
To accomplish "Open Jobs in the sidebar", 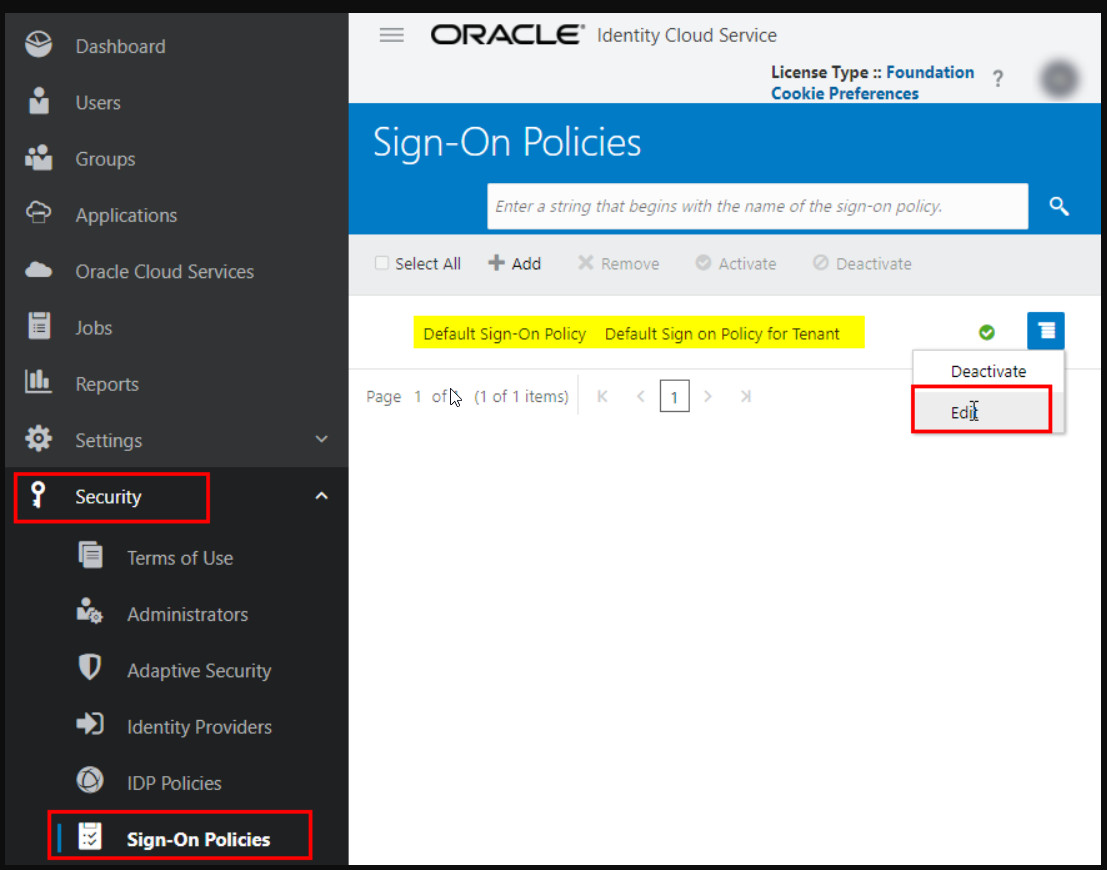I will pos(94,328).
